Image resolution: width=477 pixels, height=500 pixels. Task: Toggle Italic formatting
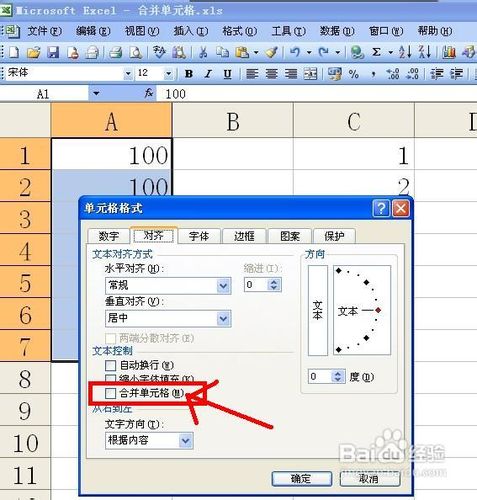coord(208,74)
